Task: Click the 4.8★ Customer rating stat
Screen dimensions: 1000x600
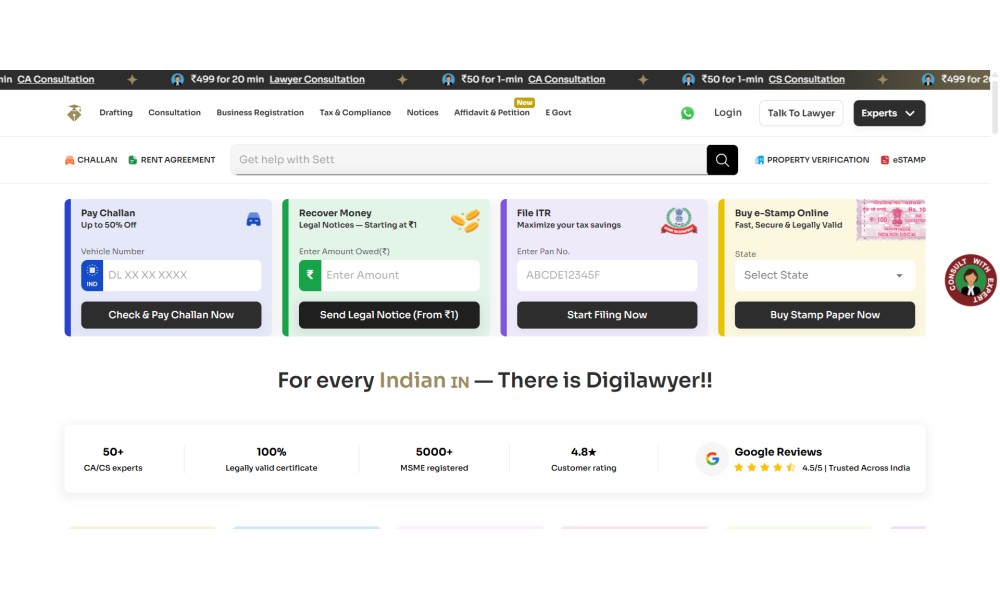Action: pyautogui.click(x=584, y=459)
